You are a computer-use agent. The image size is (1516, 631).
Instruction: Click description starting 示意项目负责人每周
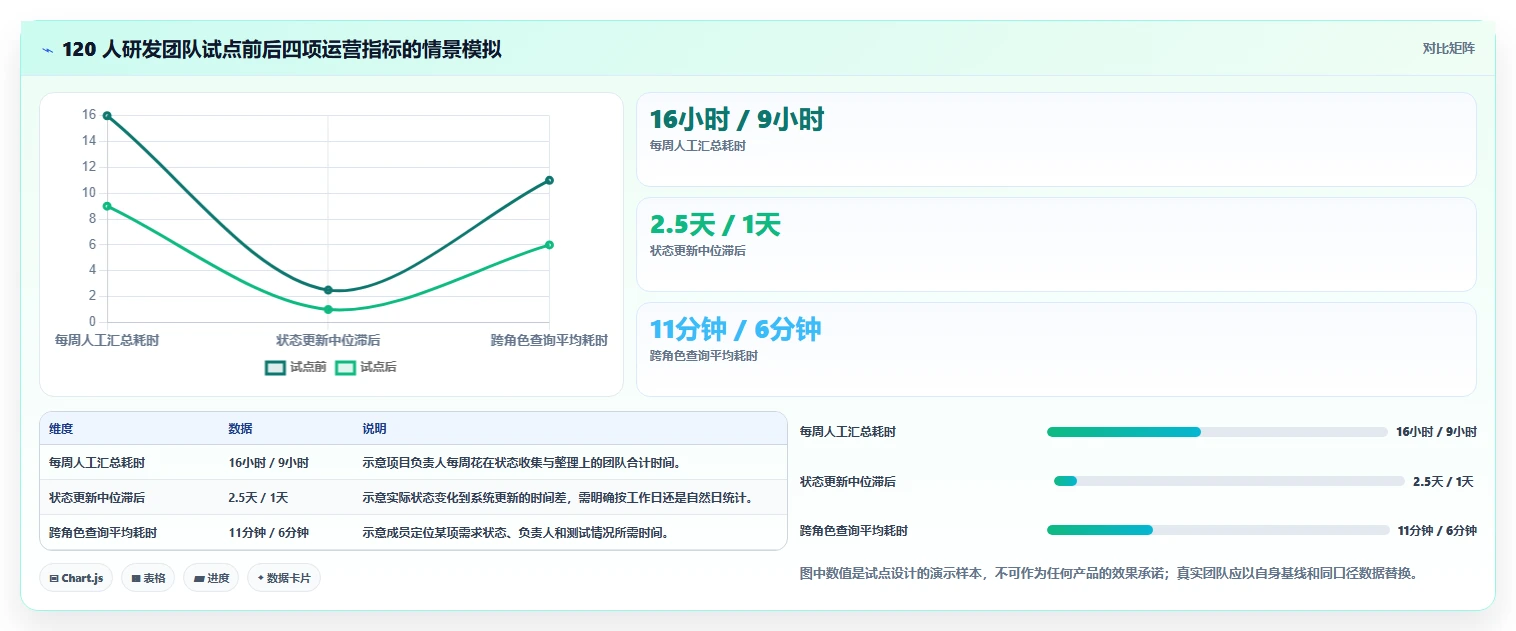click(522, 463)
